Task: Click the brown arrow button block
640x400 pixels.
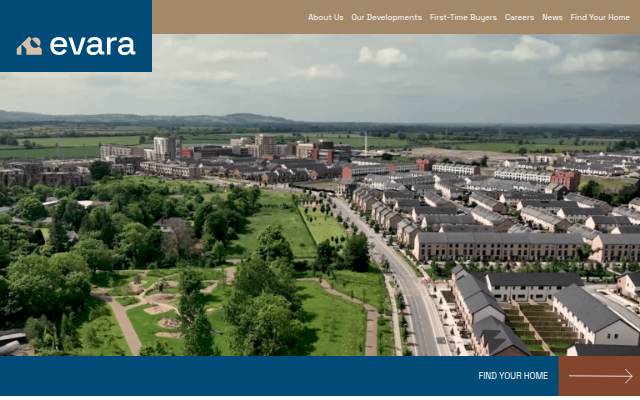Action: [x=599, y=376]
